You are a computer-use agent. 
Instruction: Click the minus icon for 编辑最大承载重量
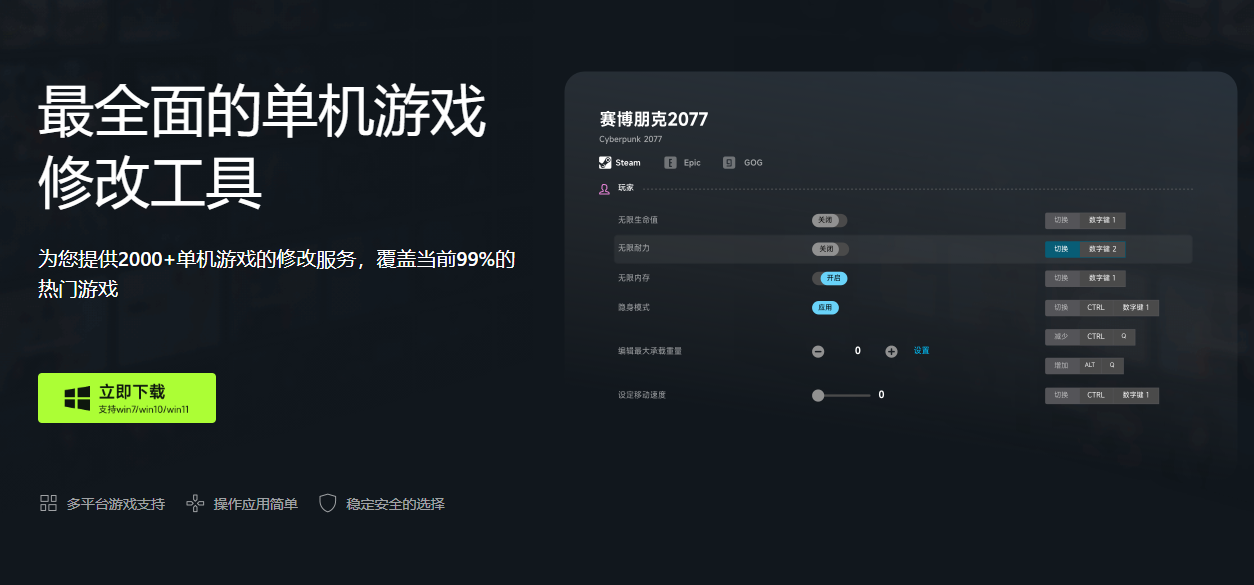818,351
